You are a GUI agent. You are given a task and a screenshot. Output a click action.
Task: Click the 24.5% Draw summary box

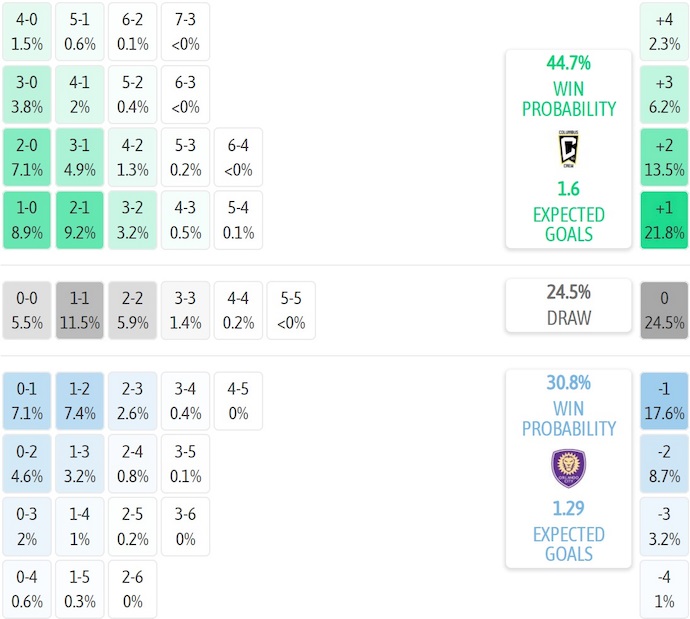point(568,305)
